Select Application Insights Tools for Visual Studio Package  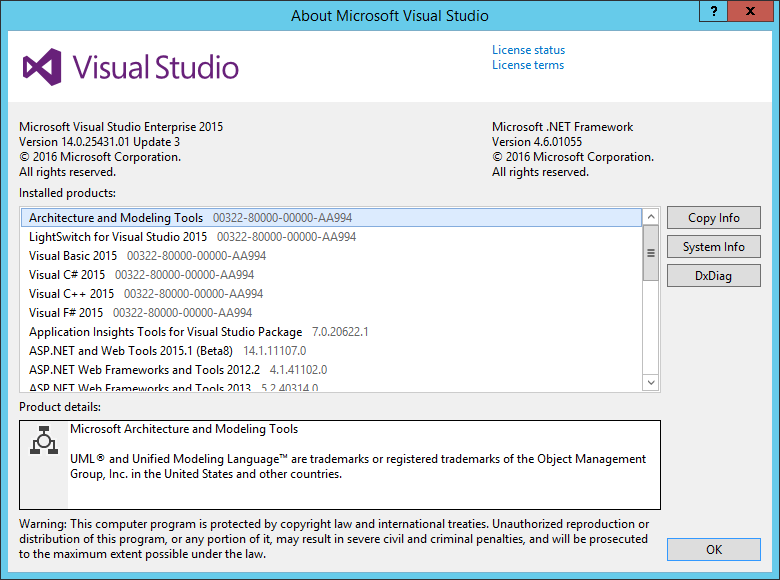click(x=331, y=332)
